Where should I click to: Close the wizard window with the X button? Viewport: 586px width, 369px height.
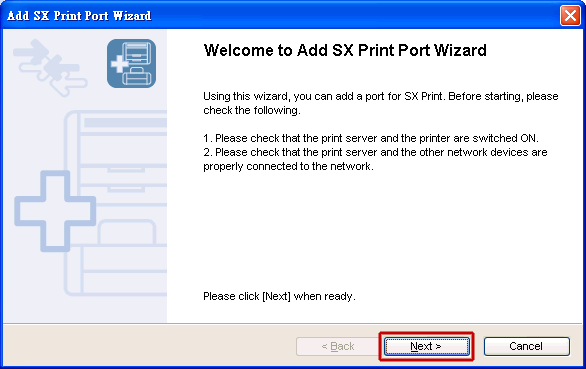pyautogui.click(x=570, y=16)
